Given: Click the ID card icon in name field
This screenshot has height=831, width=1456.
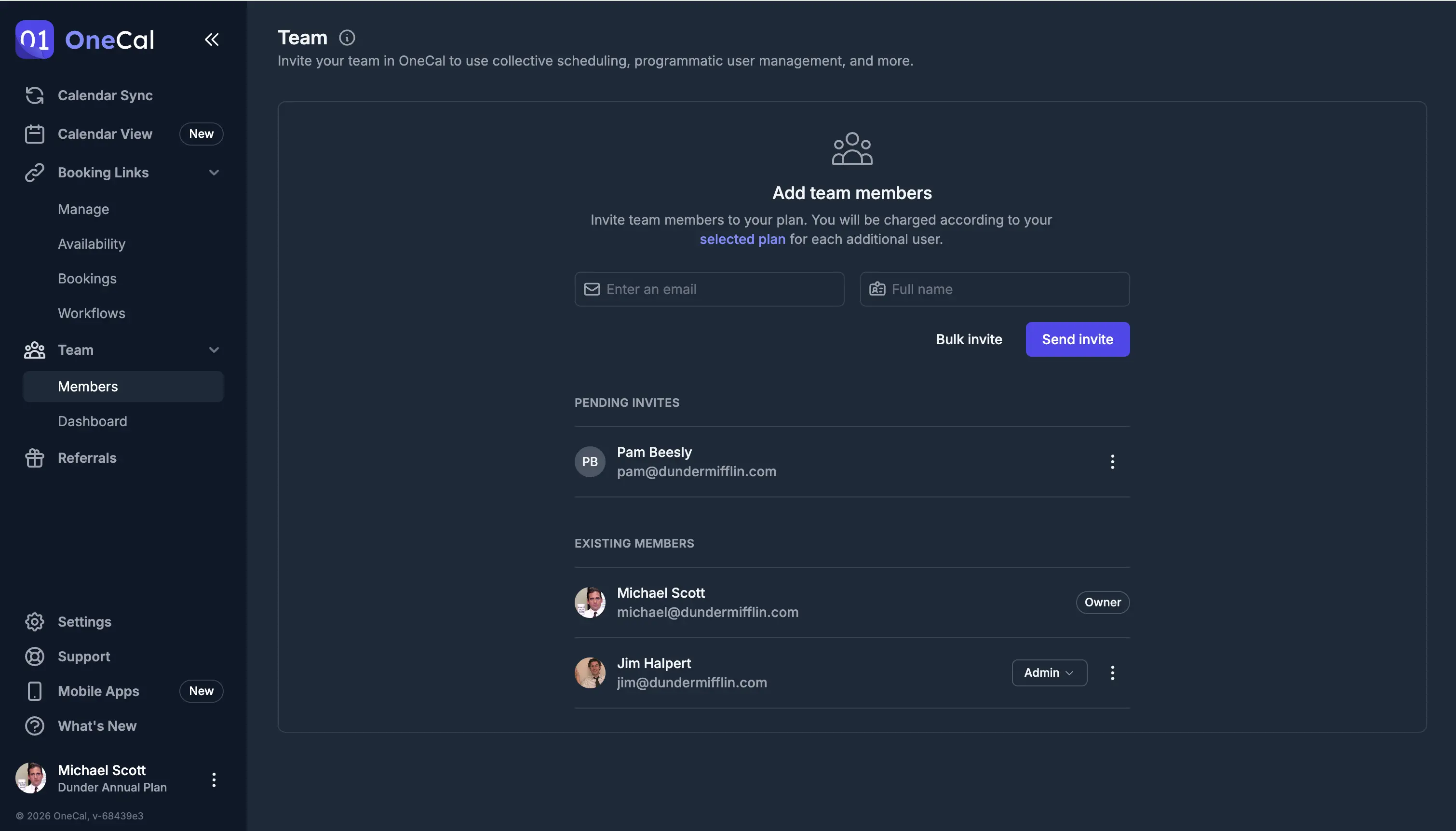Looking at the screenshot, I should [x=877, y=289].
